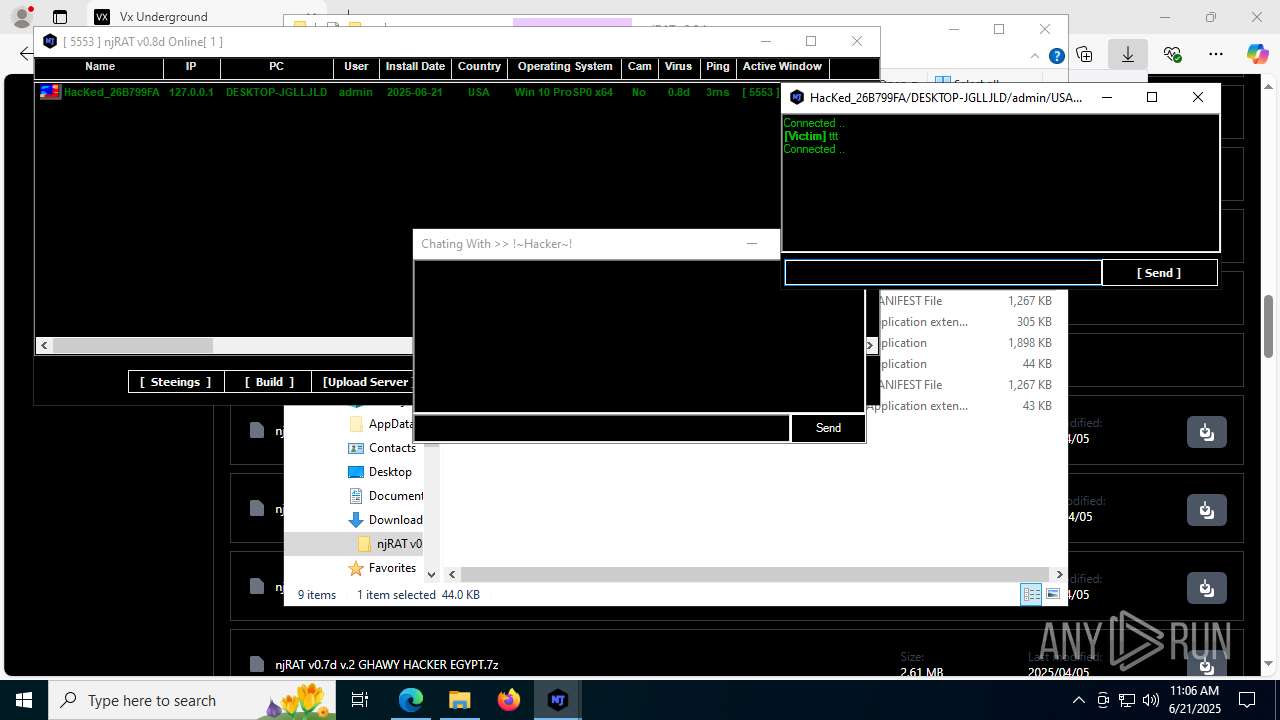Click njRAT list scrollbar left arrow

tap(44, 345)
